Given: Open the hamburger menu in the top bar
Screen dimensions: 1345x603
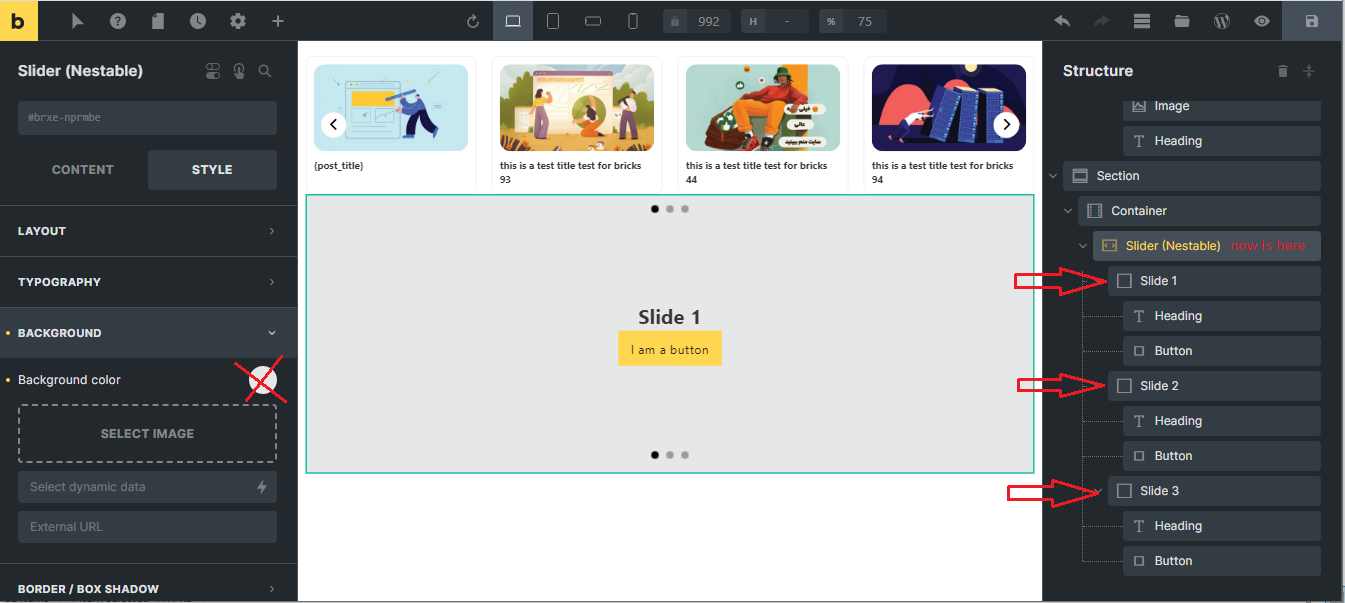Looking at the screenshot, I should [1141, 20].
